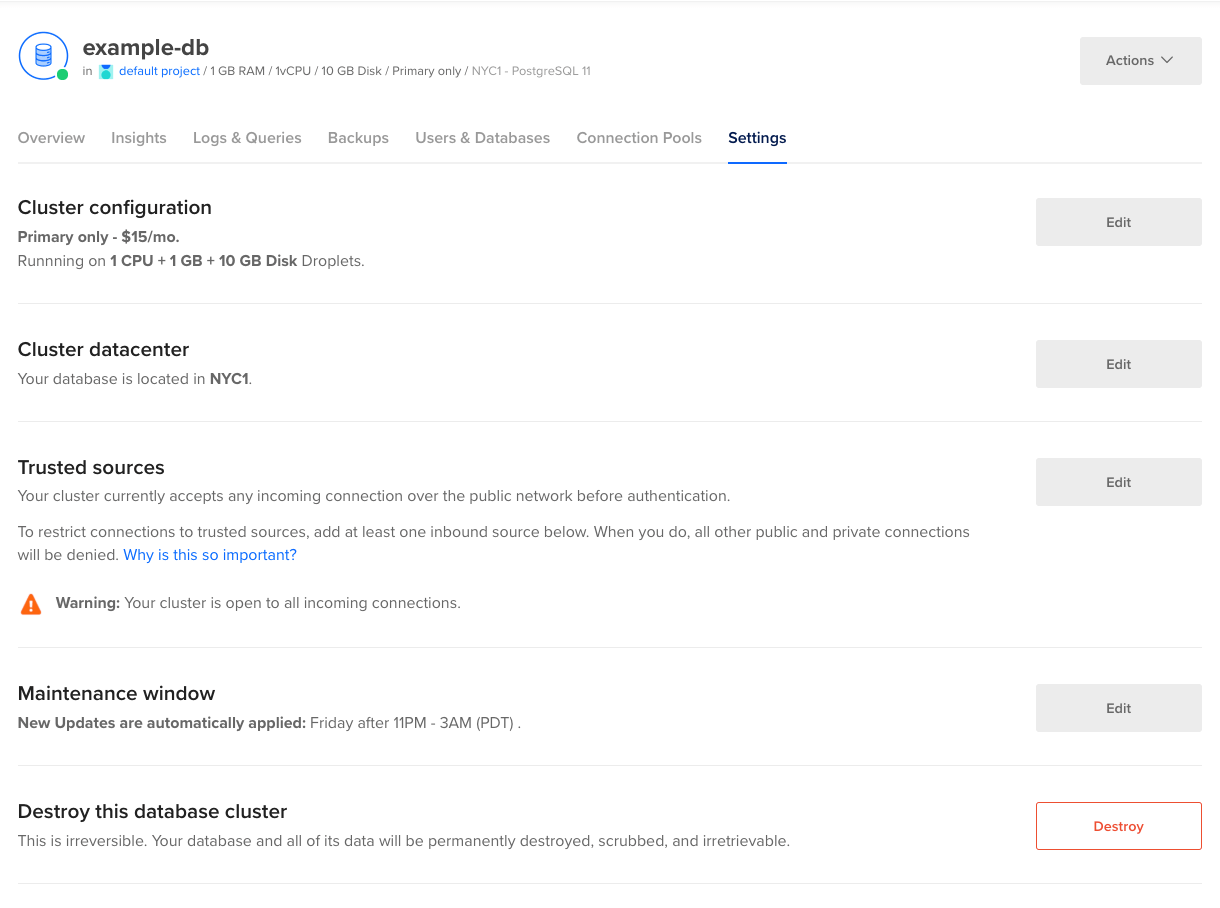
Task: Open the Insights tab
Action: 139,138
